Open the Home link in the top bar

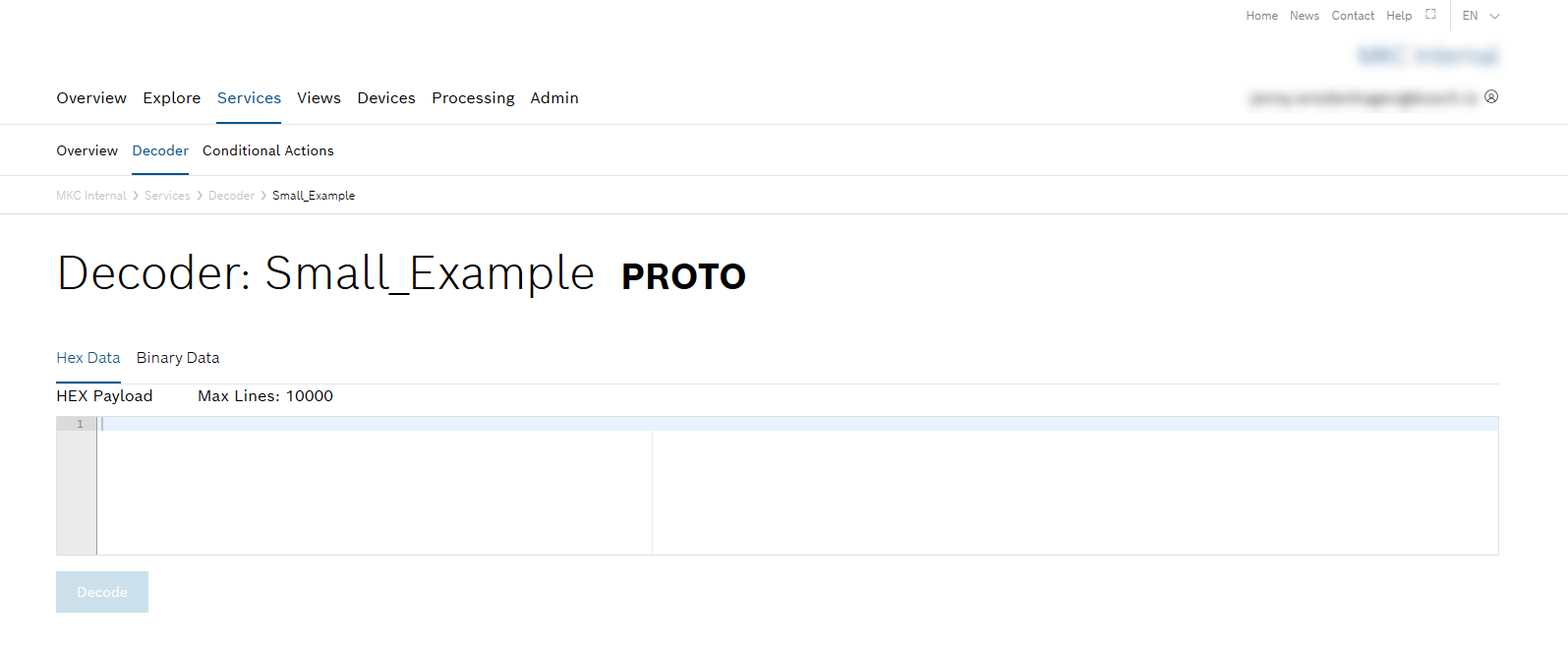1261,16
